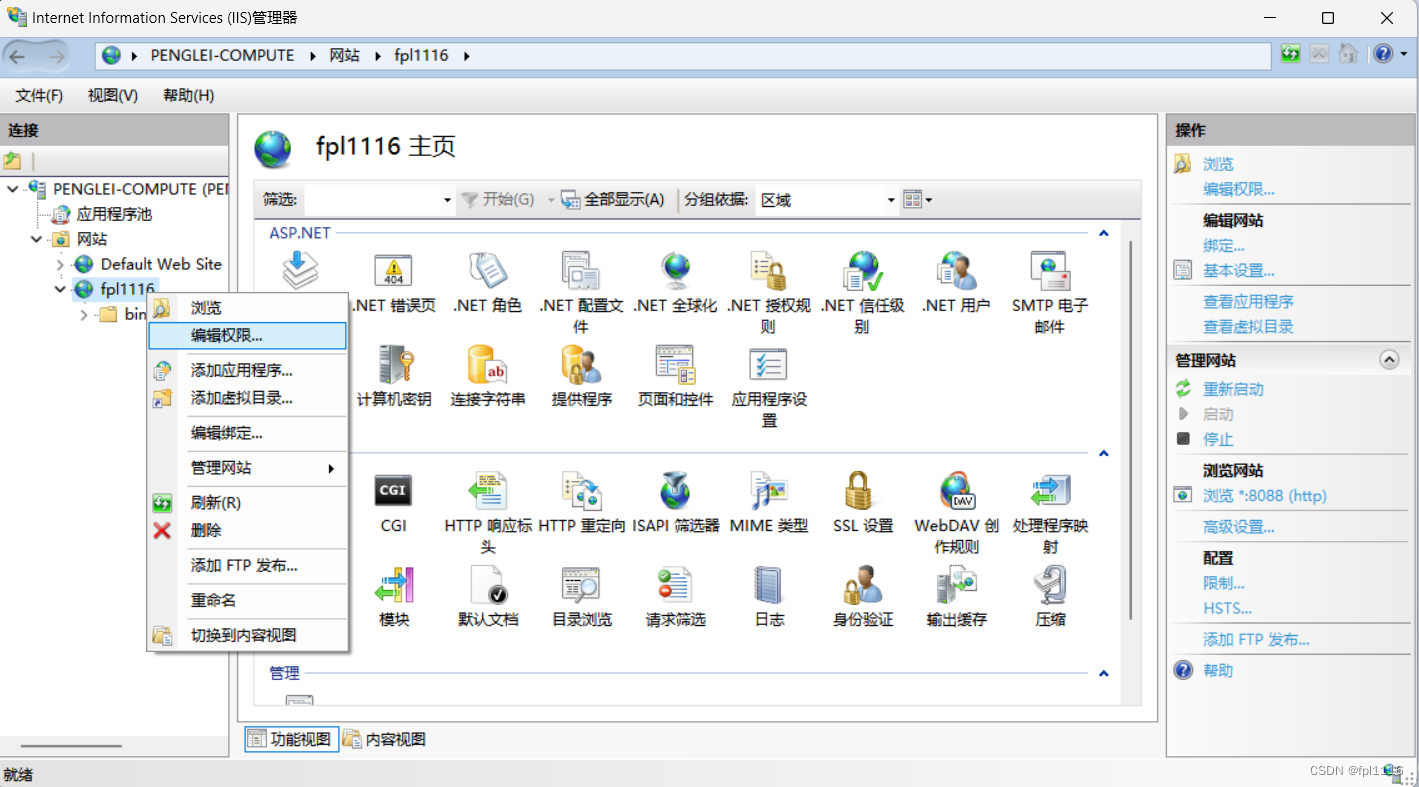The width and height of the screenshot is (1419, 787).
Task: Expand the Default Web Site node
Action: point(60,264)
